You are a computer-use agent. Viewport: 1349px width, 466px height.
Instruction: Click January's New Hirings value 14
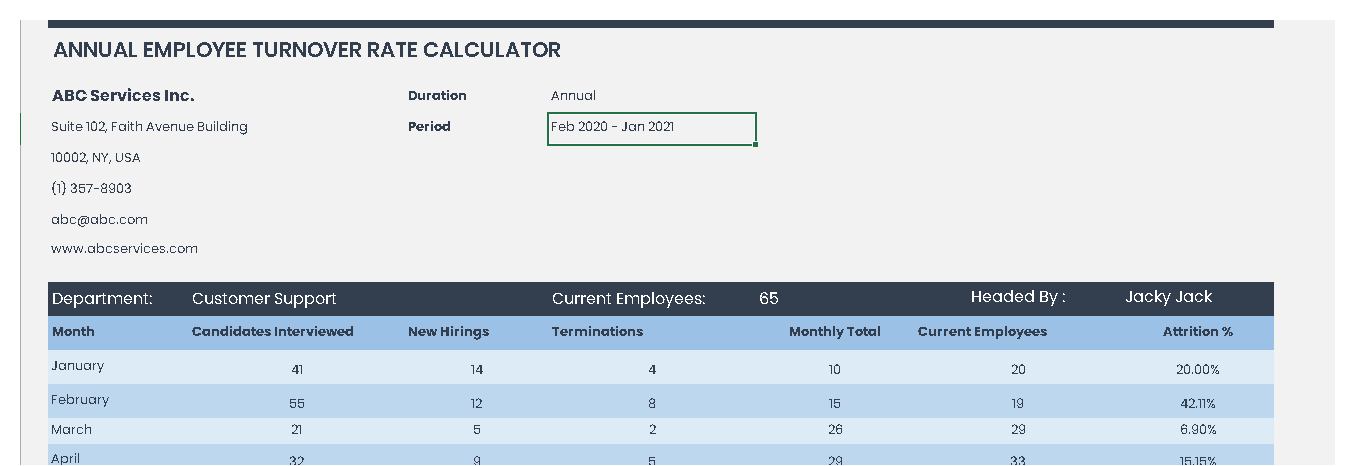(x=477, y=370)
